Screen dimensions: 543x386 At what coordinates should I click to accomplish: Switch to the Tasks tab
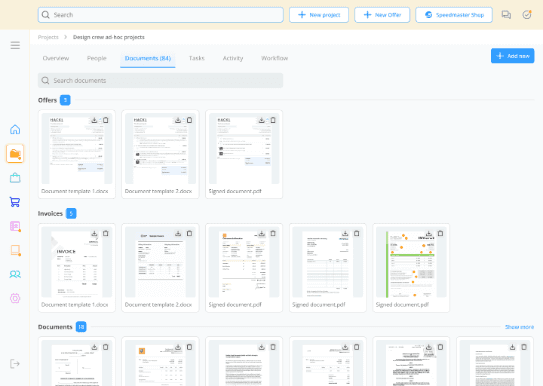(x=197, y=58)
